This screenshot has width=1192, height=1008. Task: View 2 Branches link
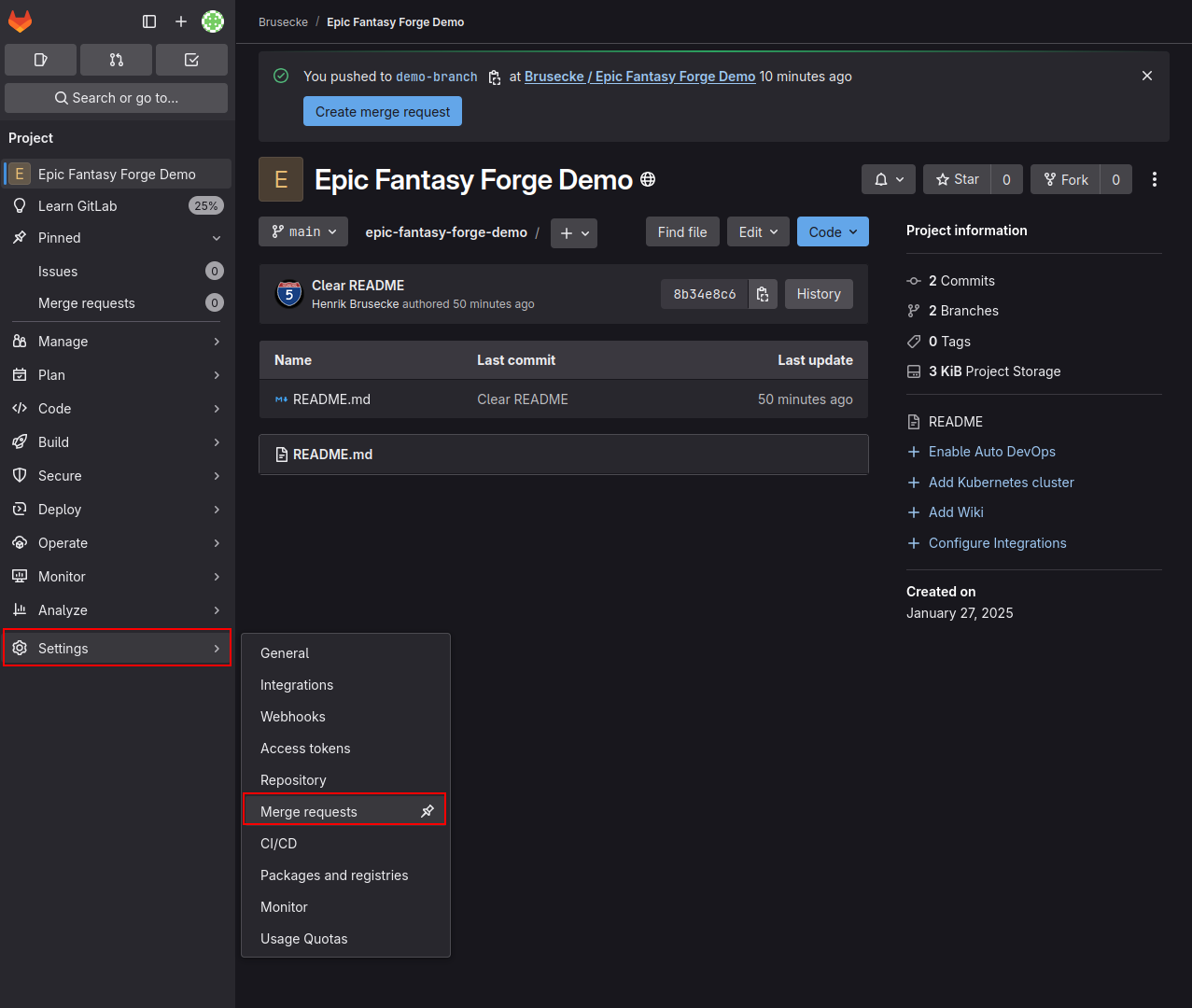963,311
